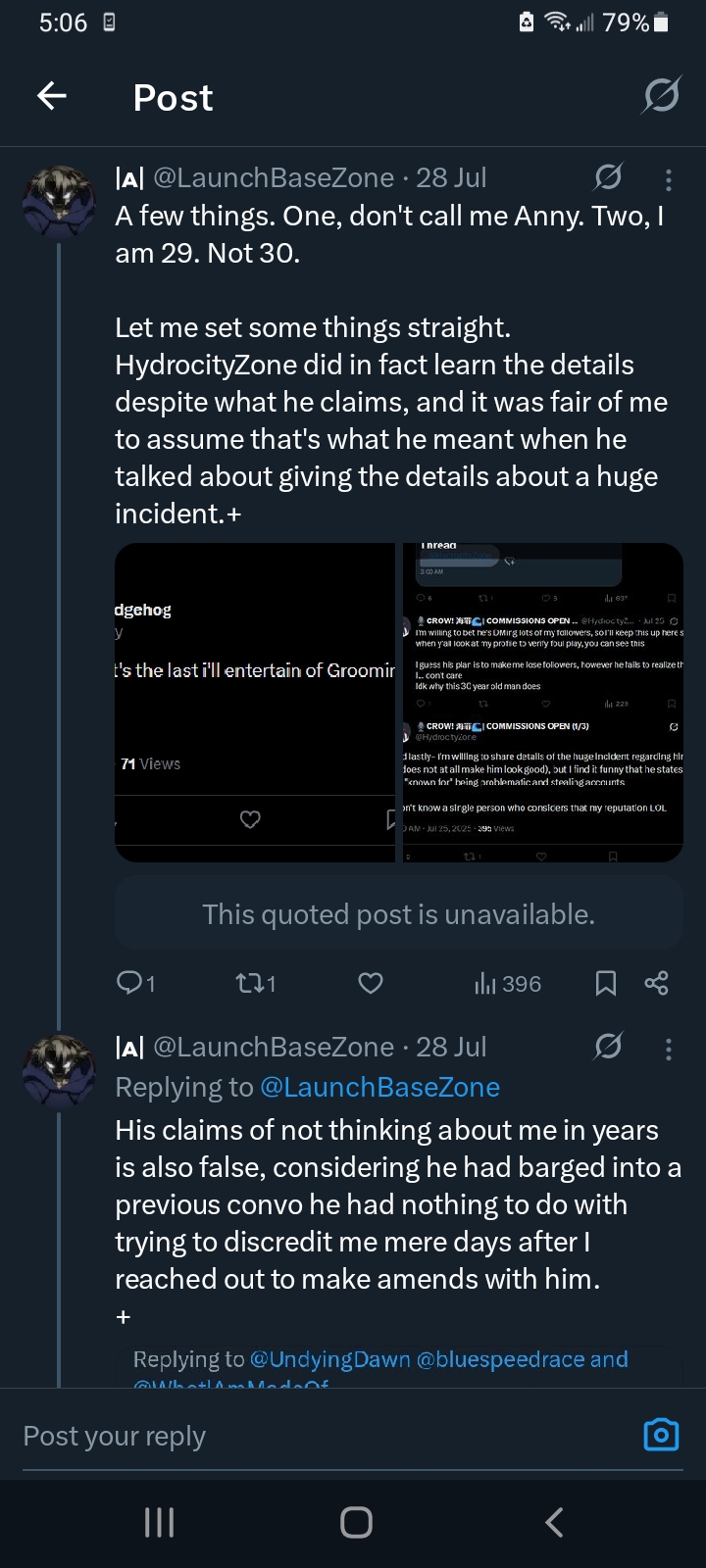View the first post's analytics of 396 views
Image resolution: width=706 pixels, height=1568 pixels.
[508, 983]
